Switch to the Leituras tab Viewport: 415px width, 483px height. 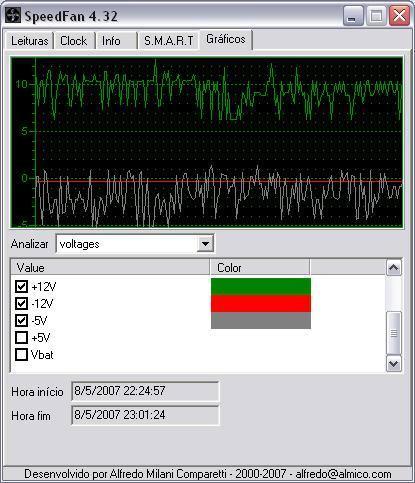coord(29,41)
